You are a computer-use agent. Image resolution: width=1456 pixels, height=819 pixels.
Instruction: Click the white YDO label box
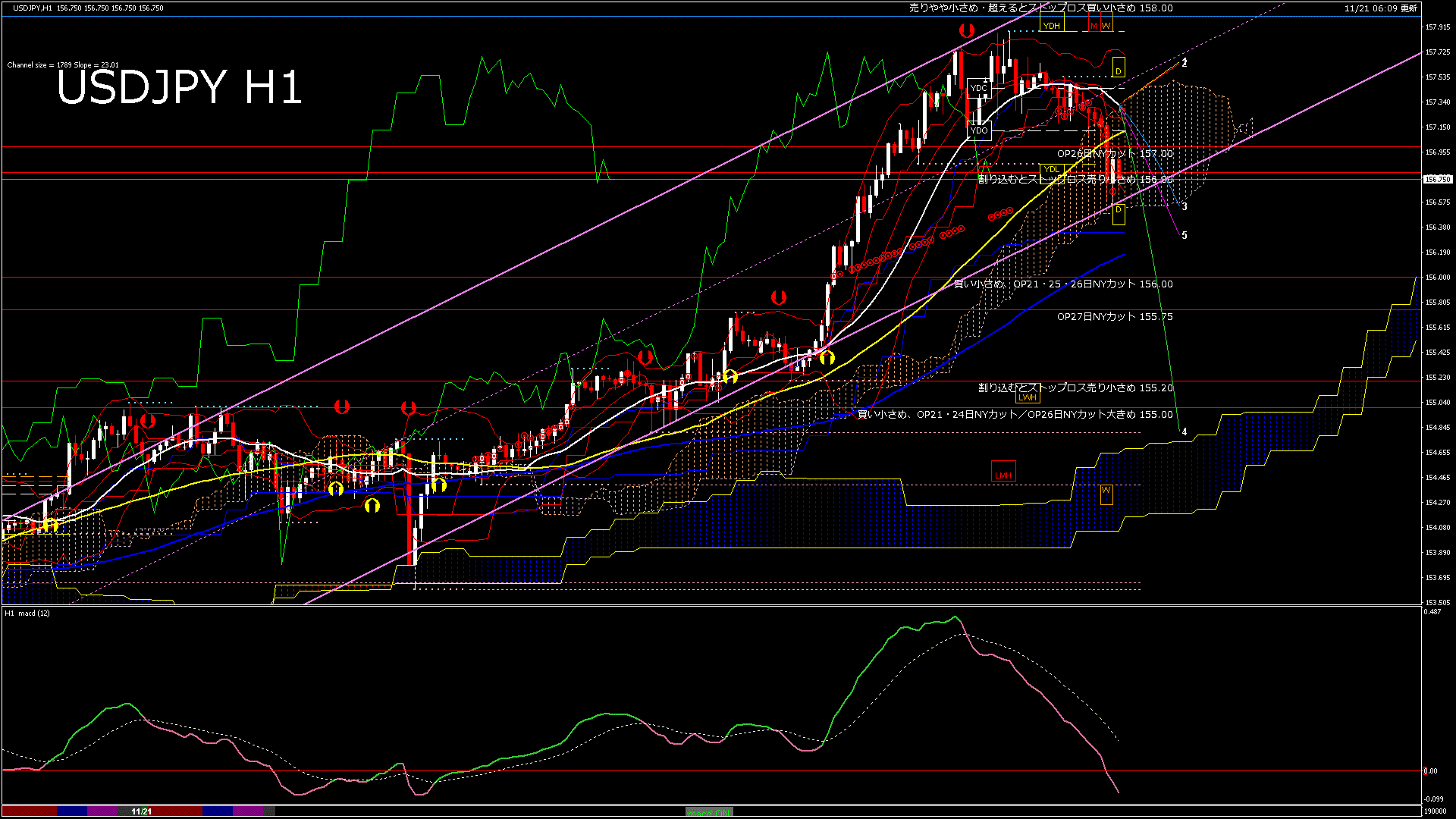[979, 130]
